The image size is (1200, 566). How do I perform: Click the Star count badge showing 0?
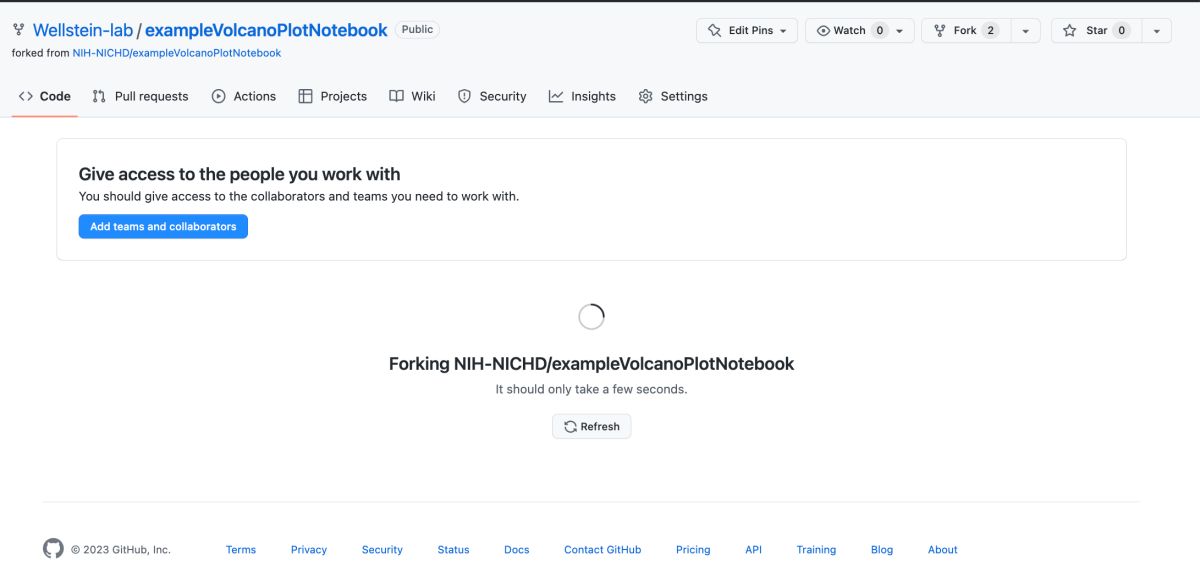point(1121,31)
